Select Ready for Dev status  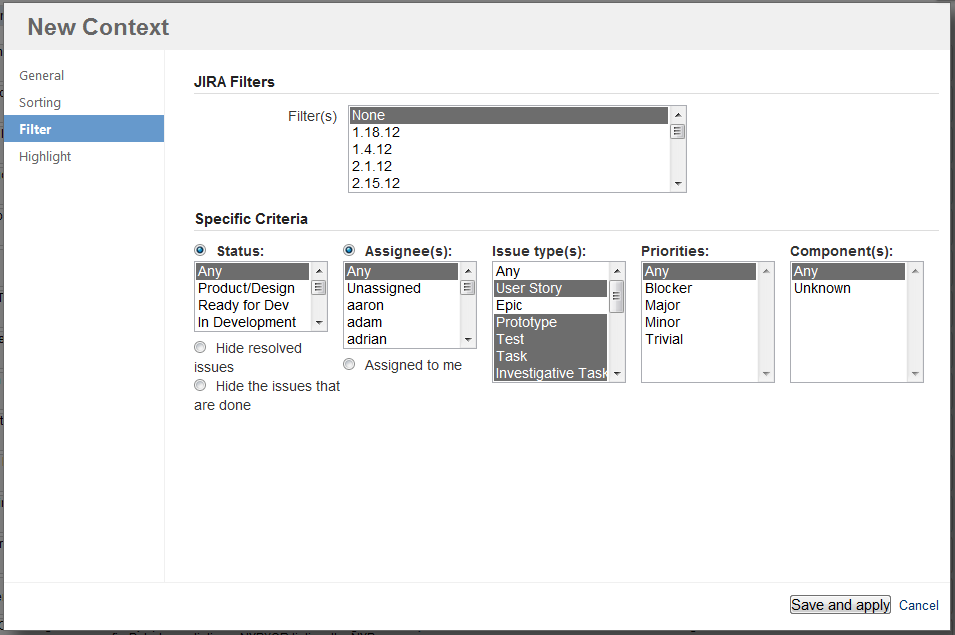click(252, 306)
